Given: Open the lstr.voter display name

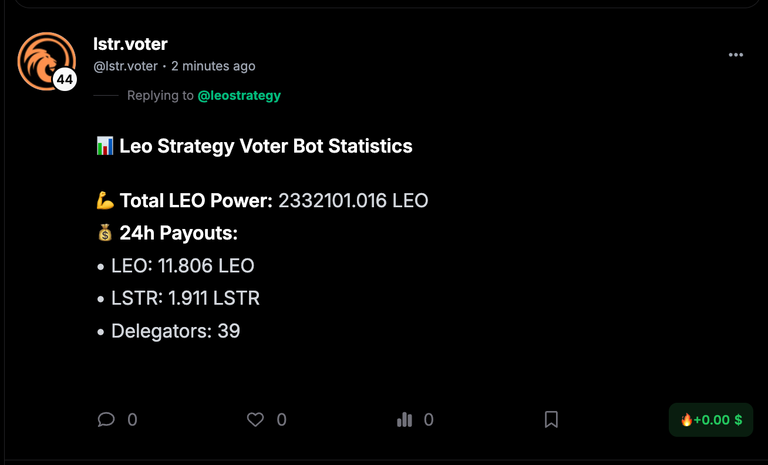Looking at the screenshot, I should (x=130, y=44).
